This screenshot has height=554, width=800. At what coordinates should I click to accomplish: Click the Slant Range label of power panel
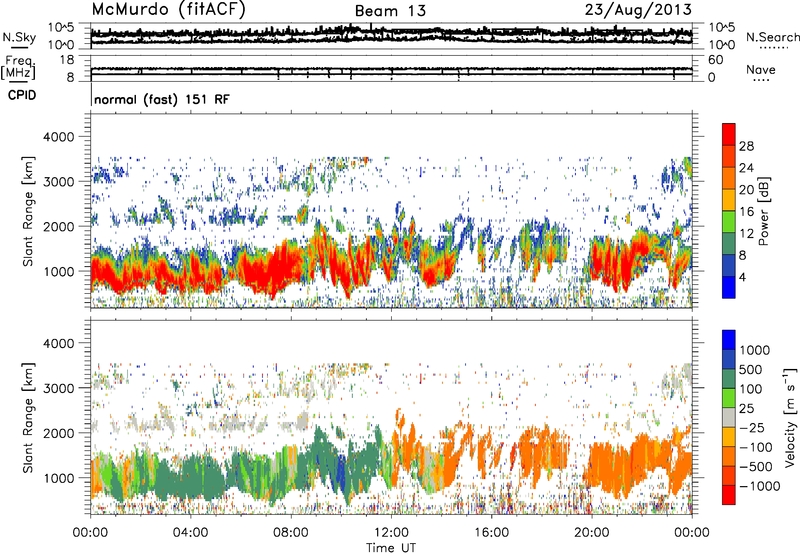click(28, 211)
